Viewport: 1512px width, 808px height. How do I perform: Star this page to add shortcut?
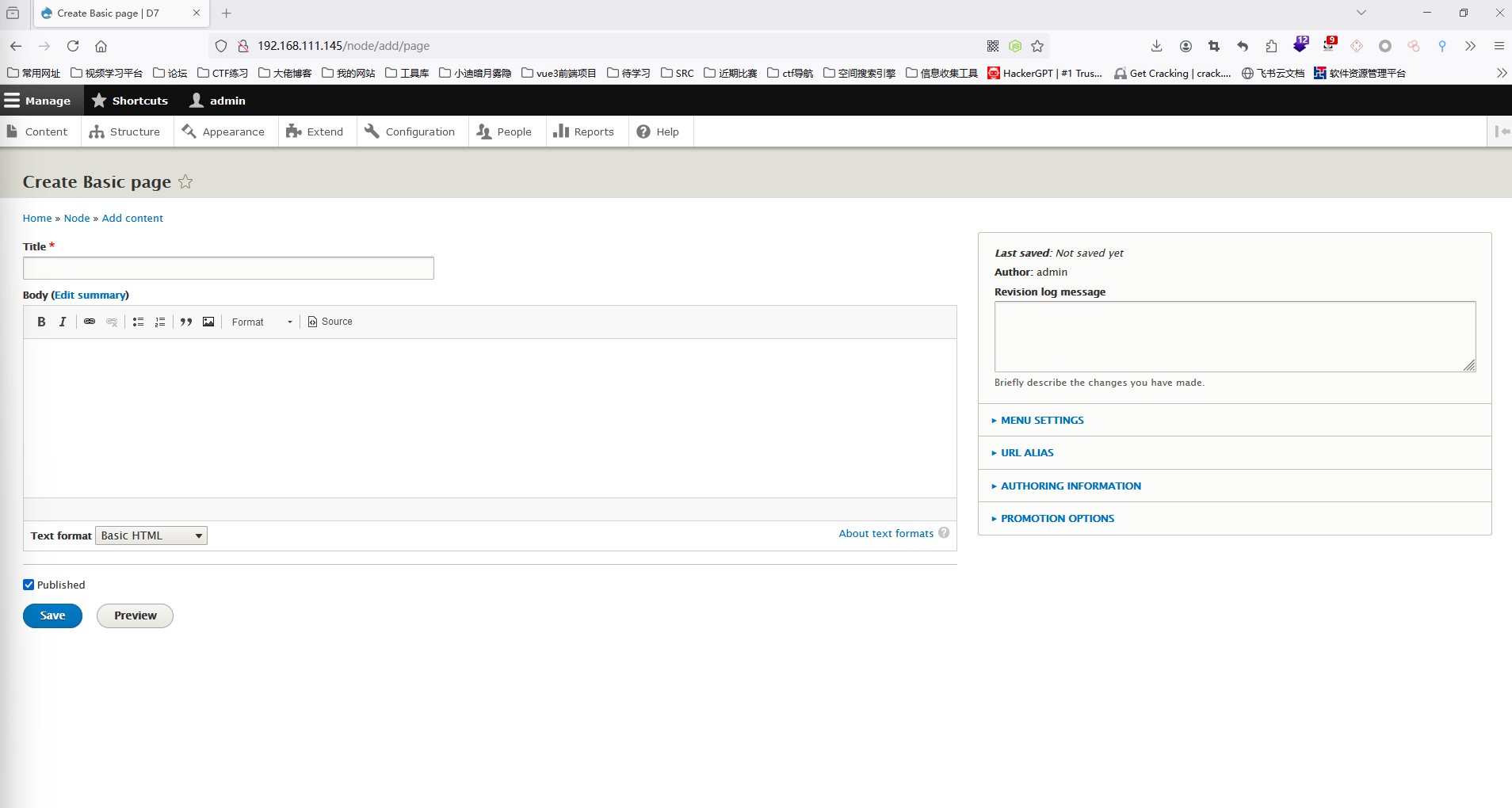pyautogui.click(x=185, y=182)
